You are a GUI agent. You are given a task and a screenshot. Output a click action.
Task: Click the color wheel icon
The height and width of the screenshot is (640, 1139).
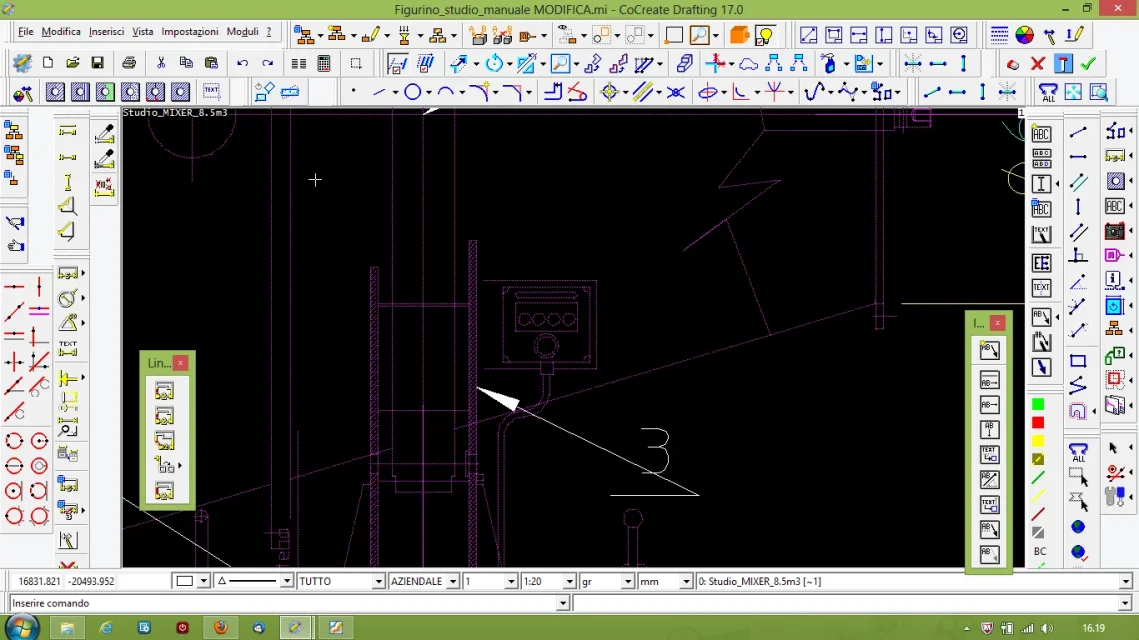tap(1024, 35)
